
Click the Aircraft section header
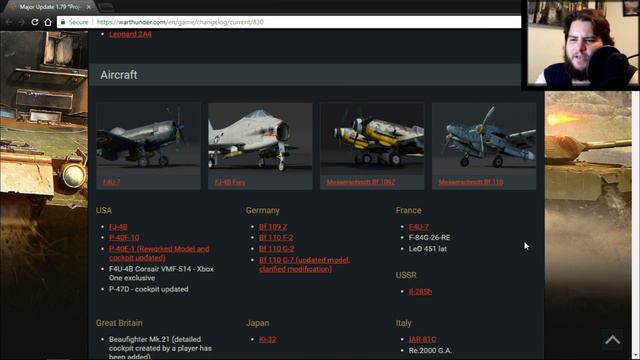pos(304,75)
